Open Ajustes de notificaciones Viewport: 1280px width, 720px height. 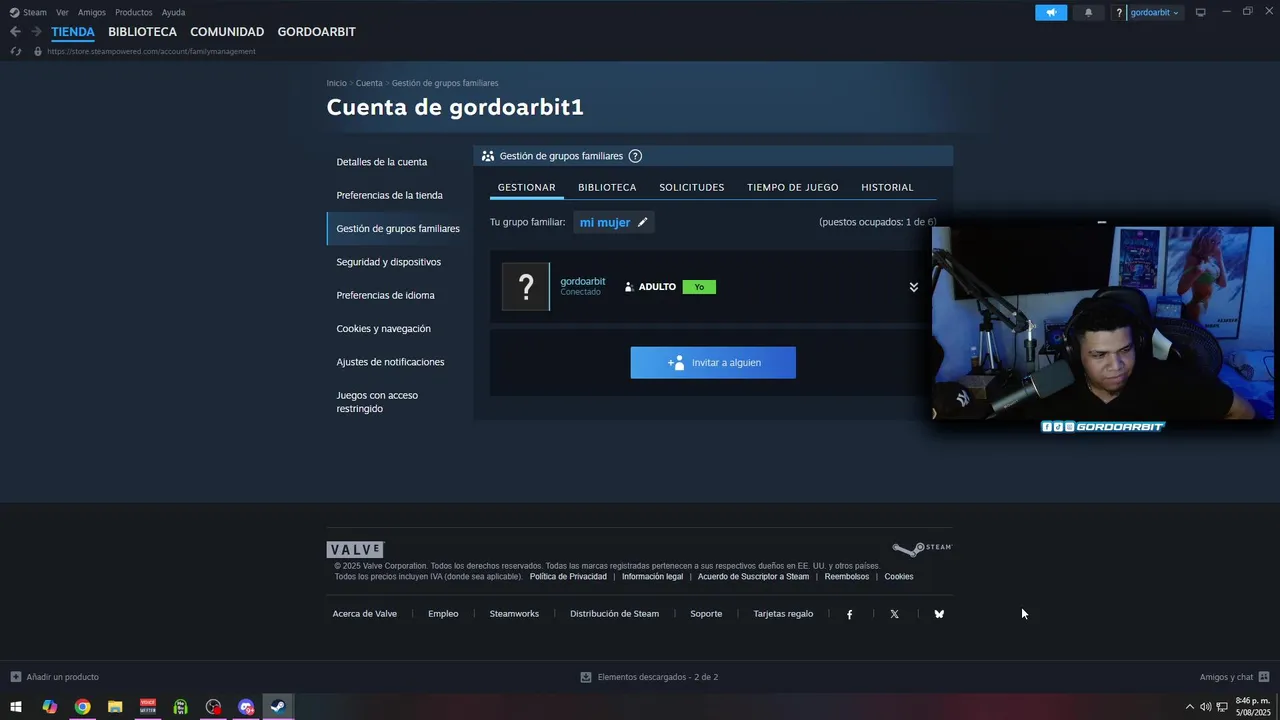pyautogui.click(x=390, y=362)
